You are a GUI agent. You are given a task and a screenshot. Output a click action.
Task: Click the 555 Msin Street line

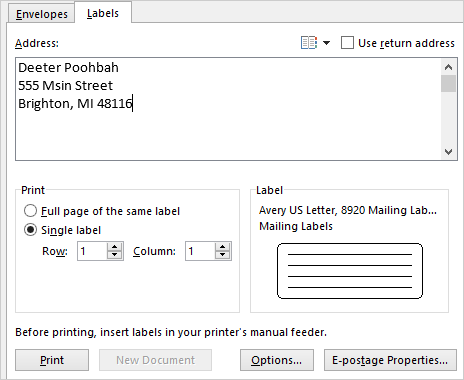65,86
